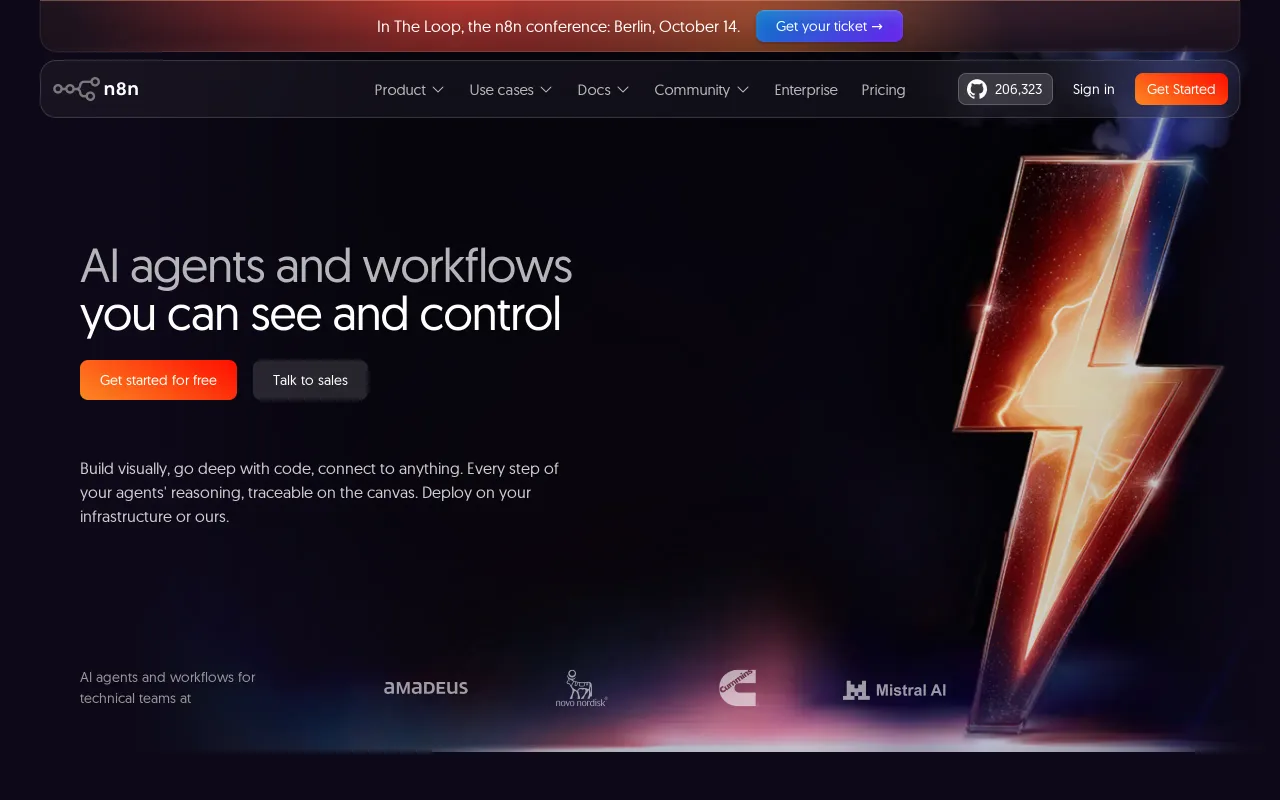Expand the Product dropdown menu
The width and height of the screenshot is (1280, 800).
[x=409, y=90]
